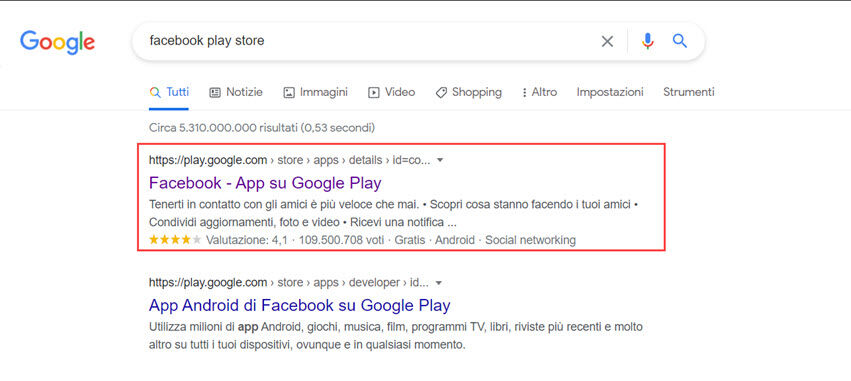Viewport: 851px width, 381px height.
Task: Switch to the Video tab
Action: pyautogui.click(x=391, y=92)
